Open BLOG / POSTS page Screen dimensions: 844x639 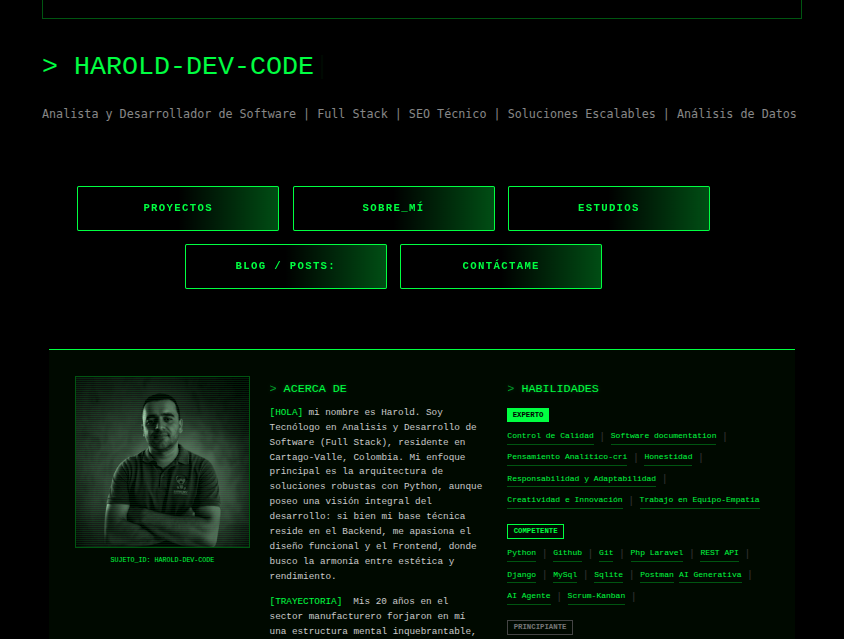285,266
